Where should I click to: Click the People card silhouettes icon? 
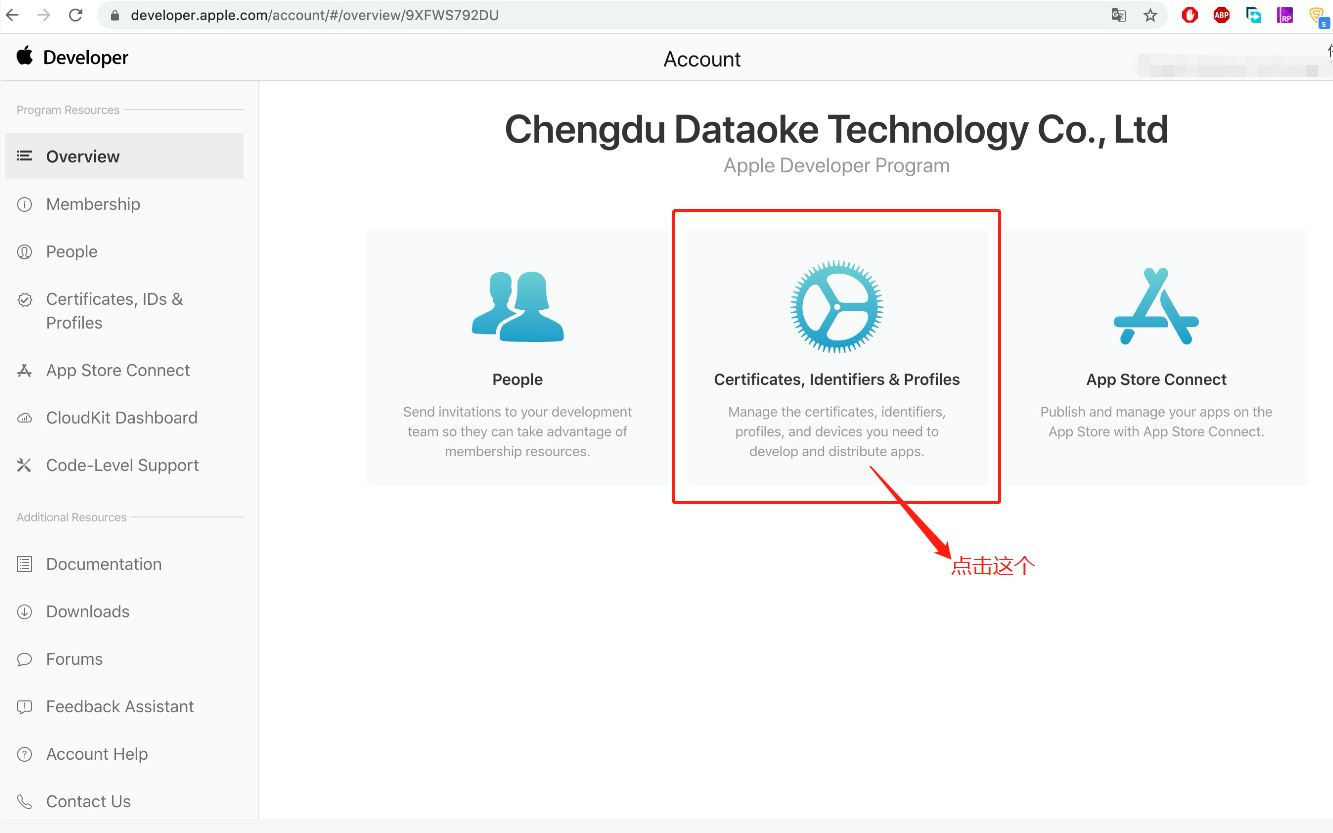click(518, 306)
